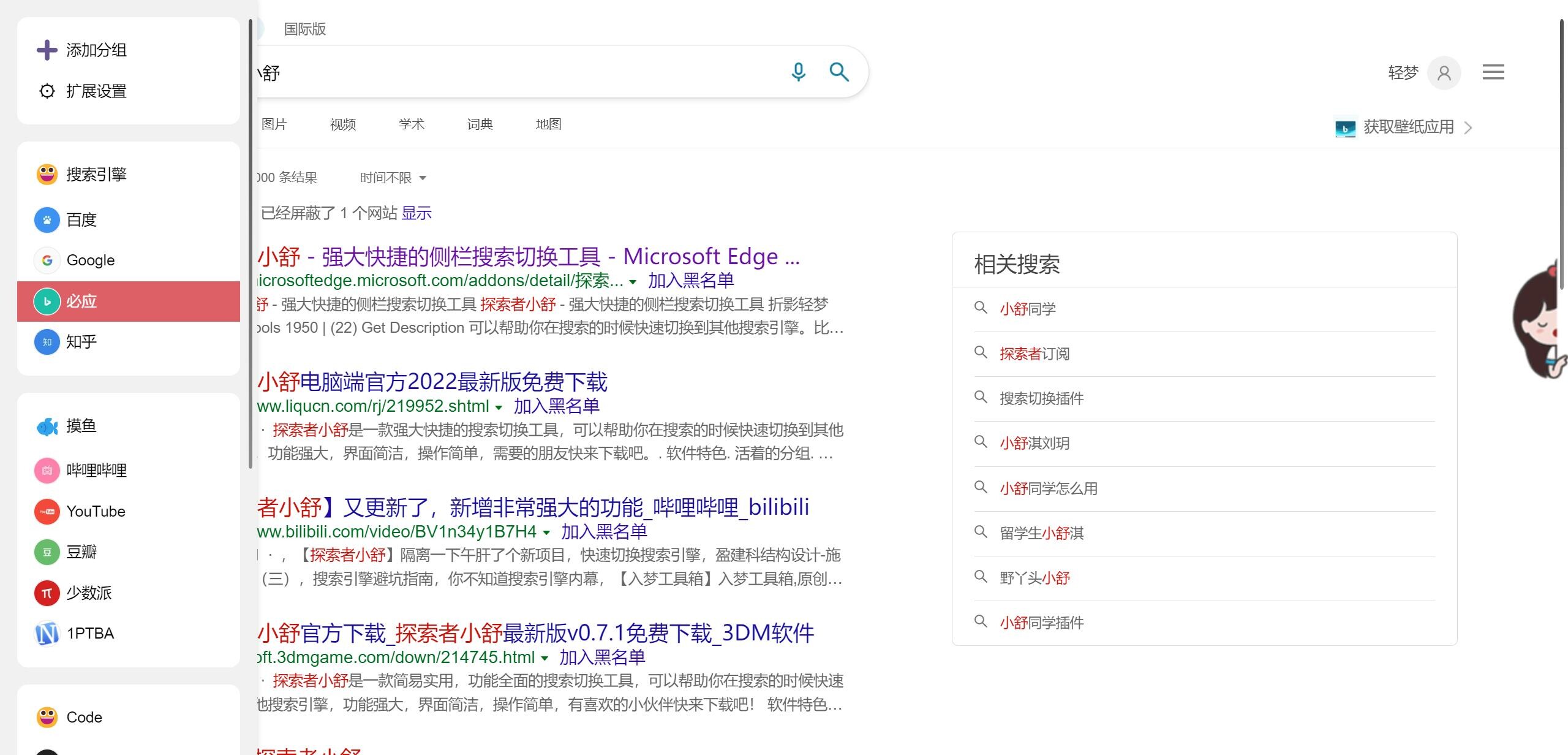The height and width of the screenshot is (755, 1568).
Task: Add bilibili.com result to blacklist
Action: tap(604, 531)
